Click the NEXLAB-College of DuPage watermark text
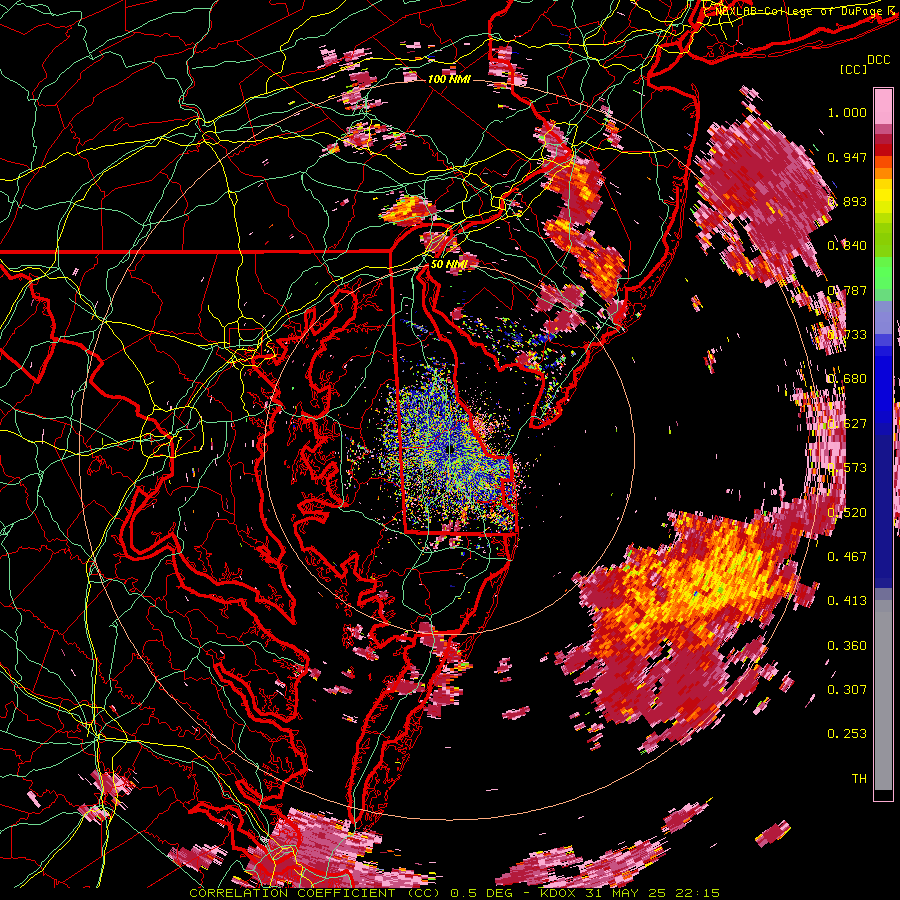This screenshot has height=900, width=900. 801,11
